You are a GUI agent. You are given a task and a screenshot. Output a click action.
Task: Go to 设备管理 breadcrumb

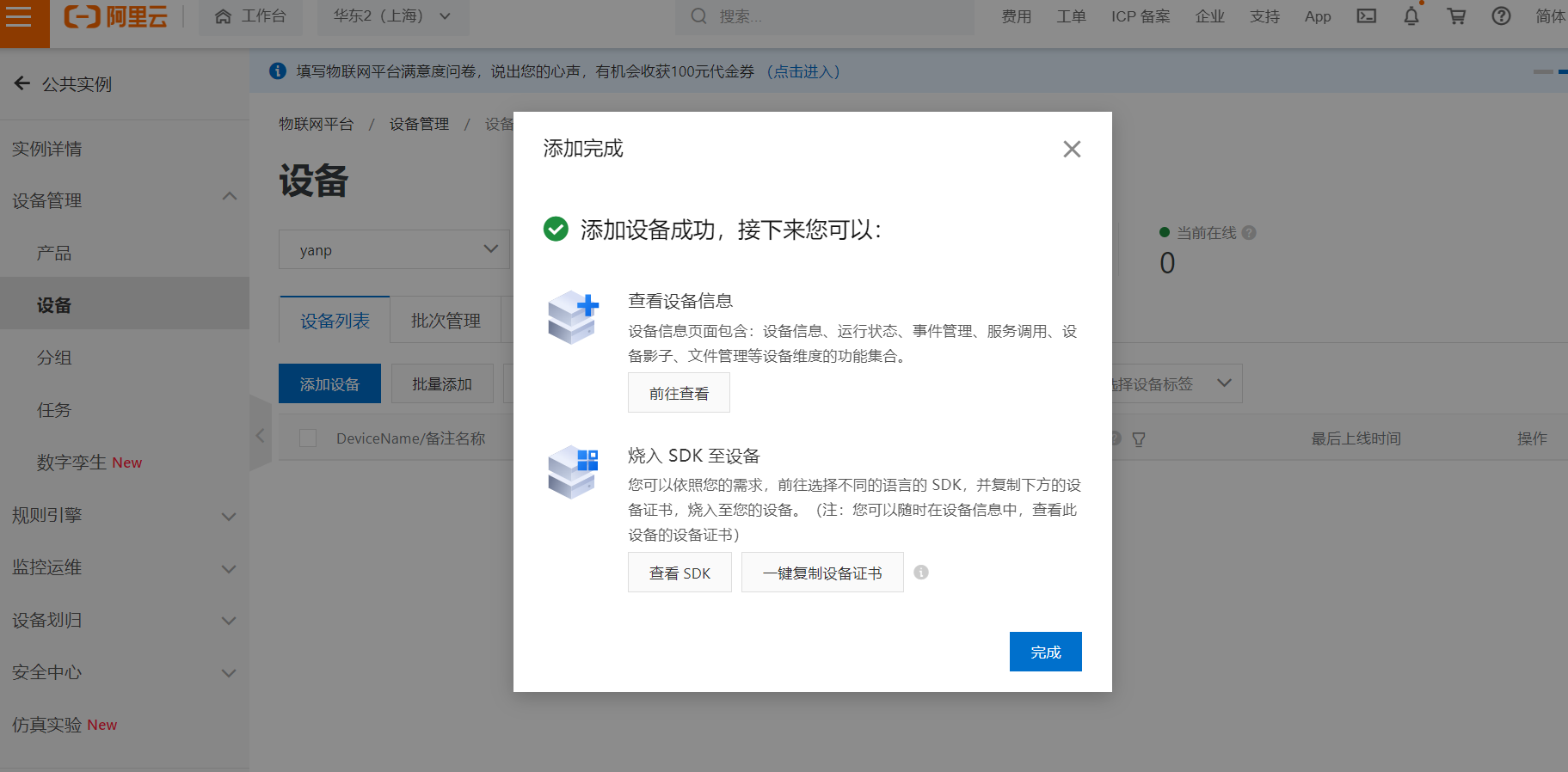(419, 124)
